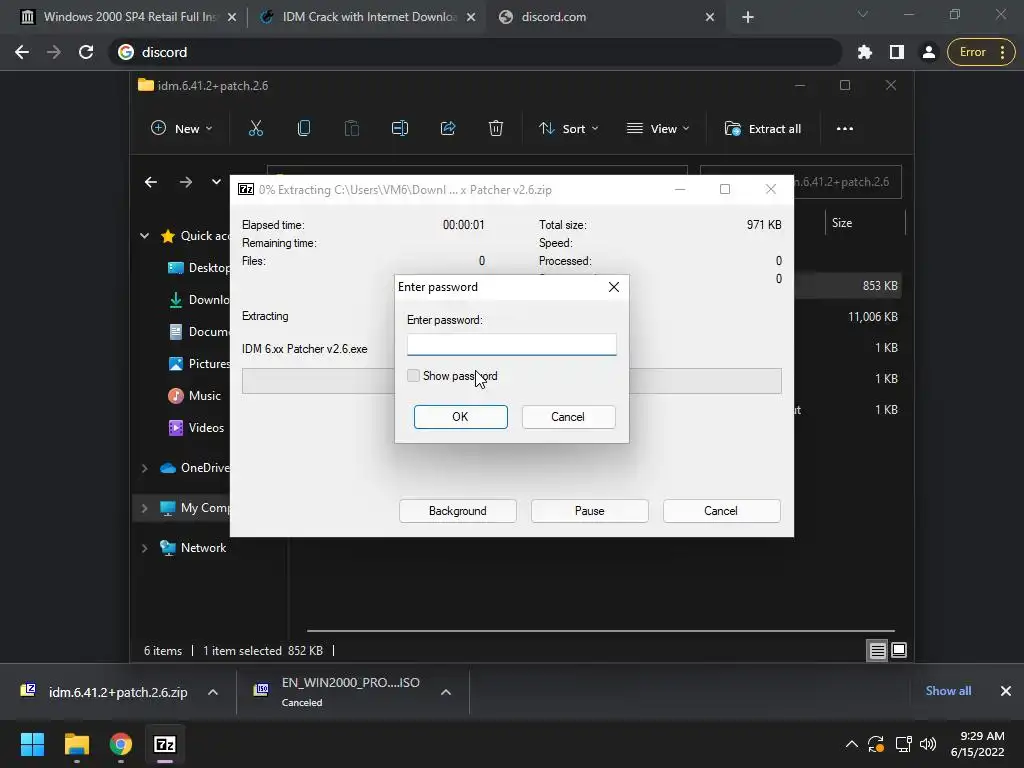Expand the OneDrive tree node

(x=144, y=468)
